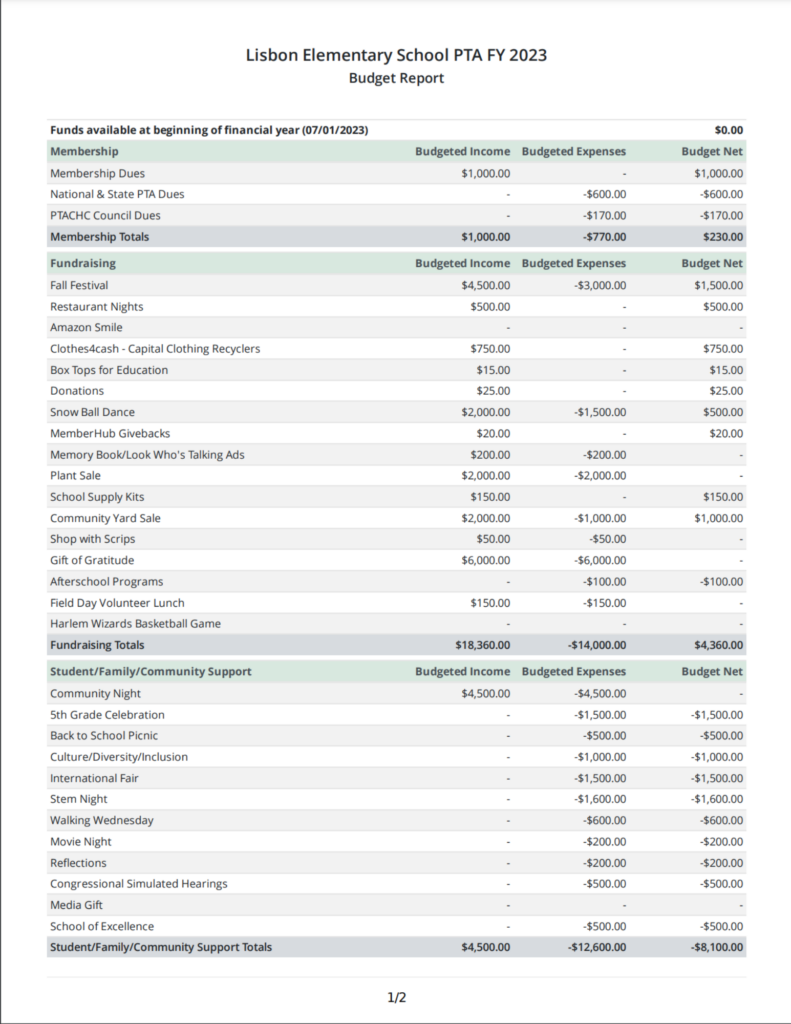Image resolution: width=791 pixels, height=1024 pixels.
Task: Select the Media Gift row label
Action: pyautogui.click(x=76, y=905)
